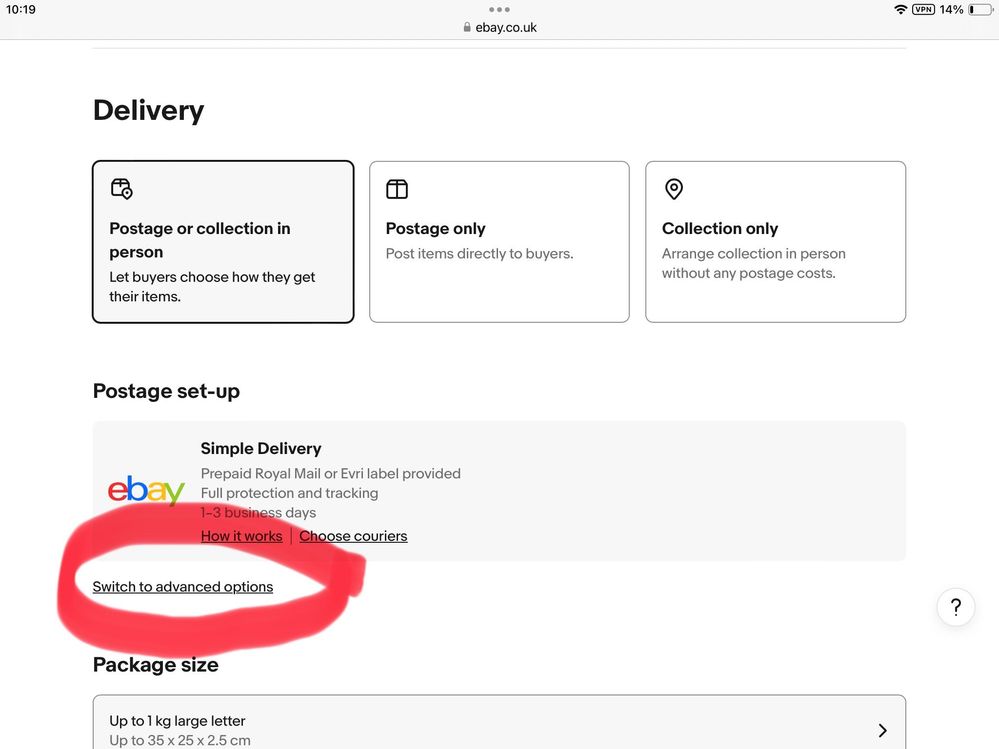The width and height of the screenshot is (999, 749).
Task: Tap the ebay.co.uk address bar
Action: click(506, 28)
